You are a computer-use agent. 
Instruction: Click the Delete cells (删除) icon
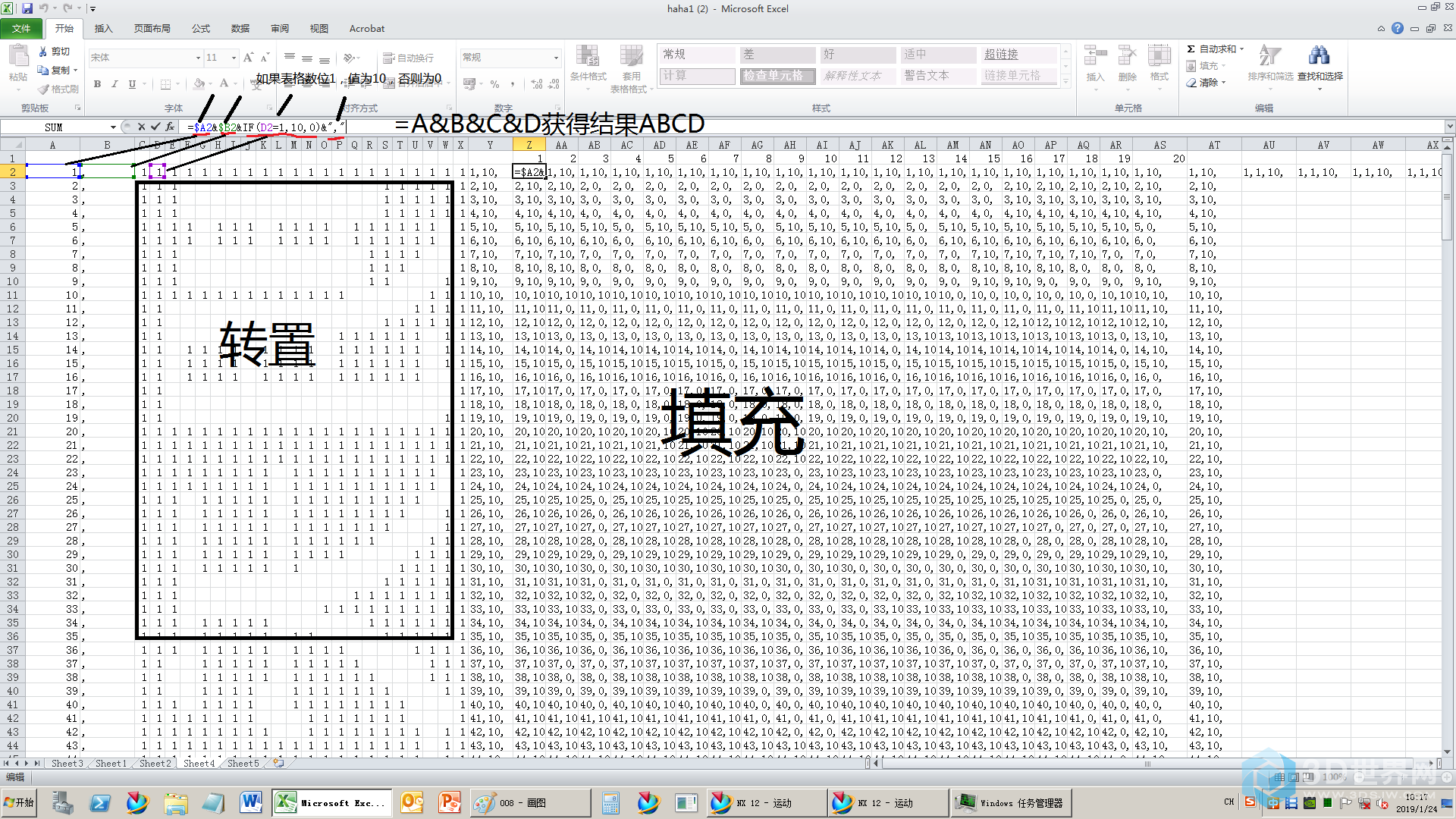pyautogui.click(x=1127, y=56)
